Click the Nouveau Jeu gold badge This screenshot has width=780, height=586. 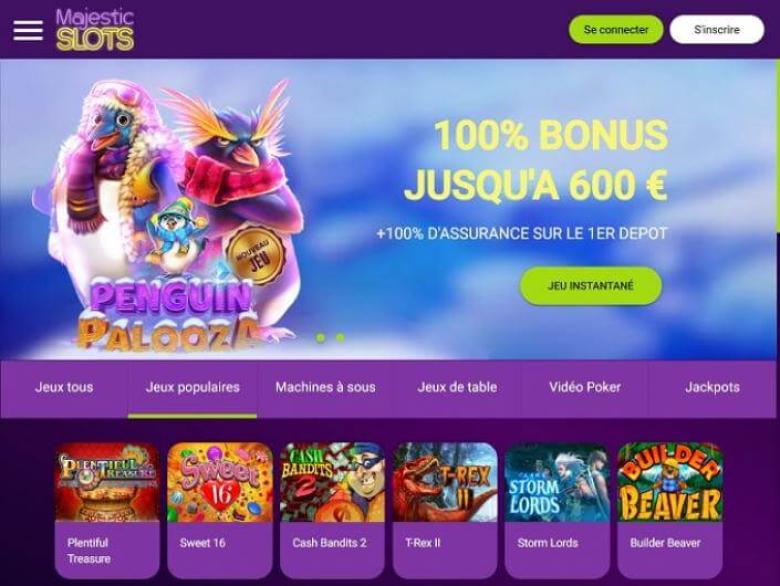point(256,255)
